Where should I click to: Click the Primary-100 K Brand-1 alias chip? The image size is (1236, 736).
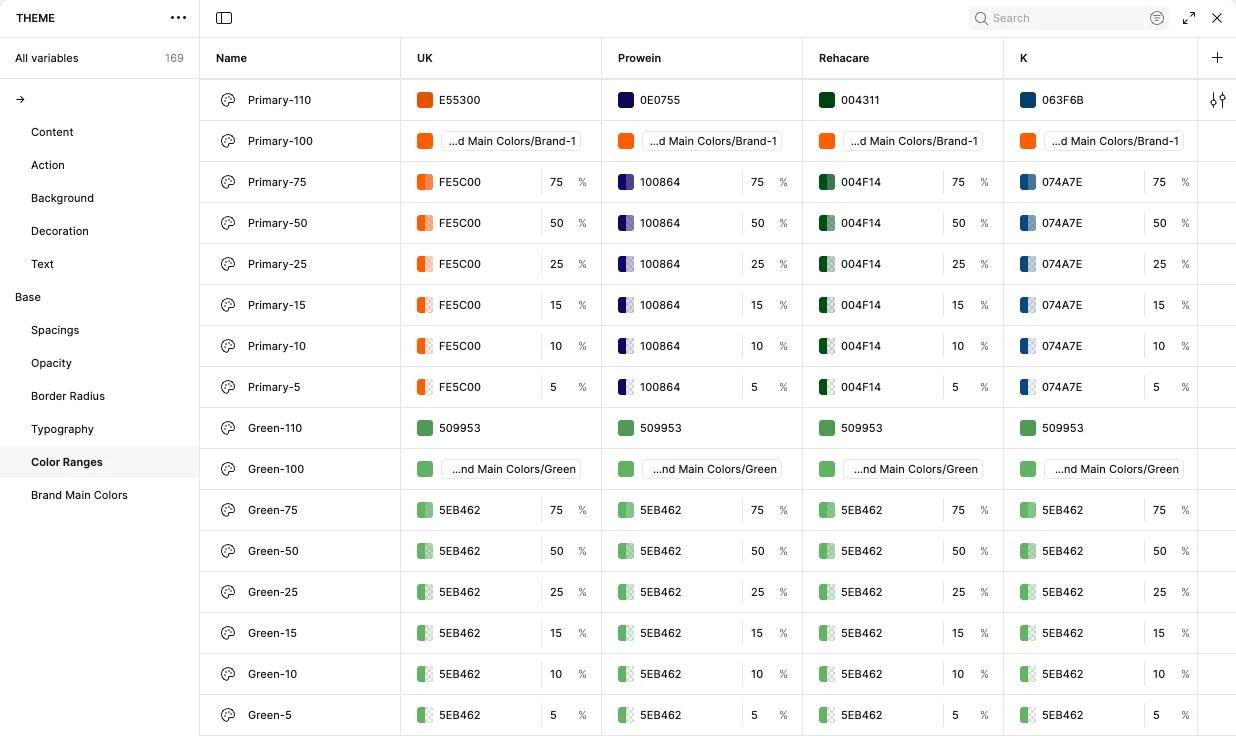[1114, 141]
